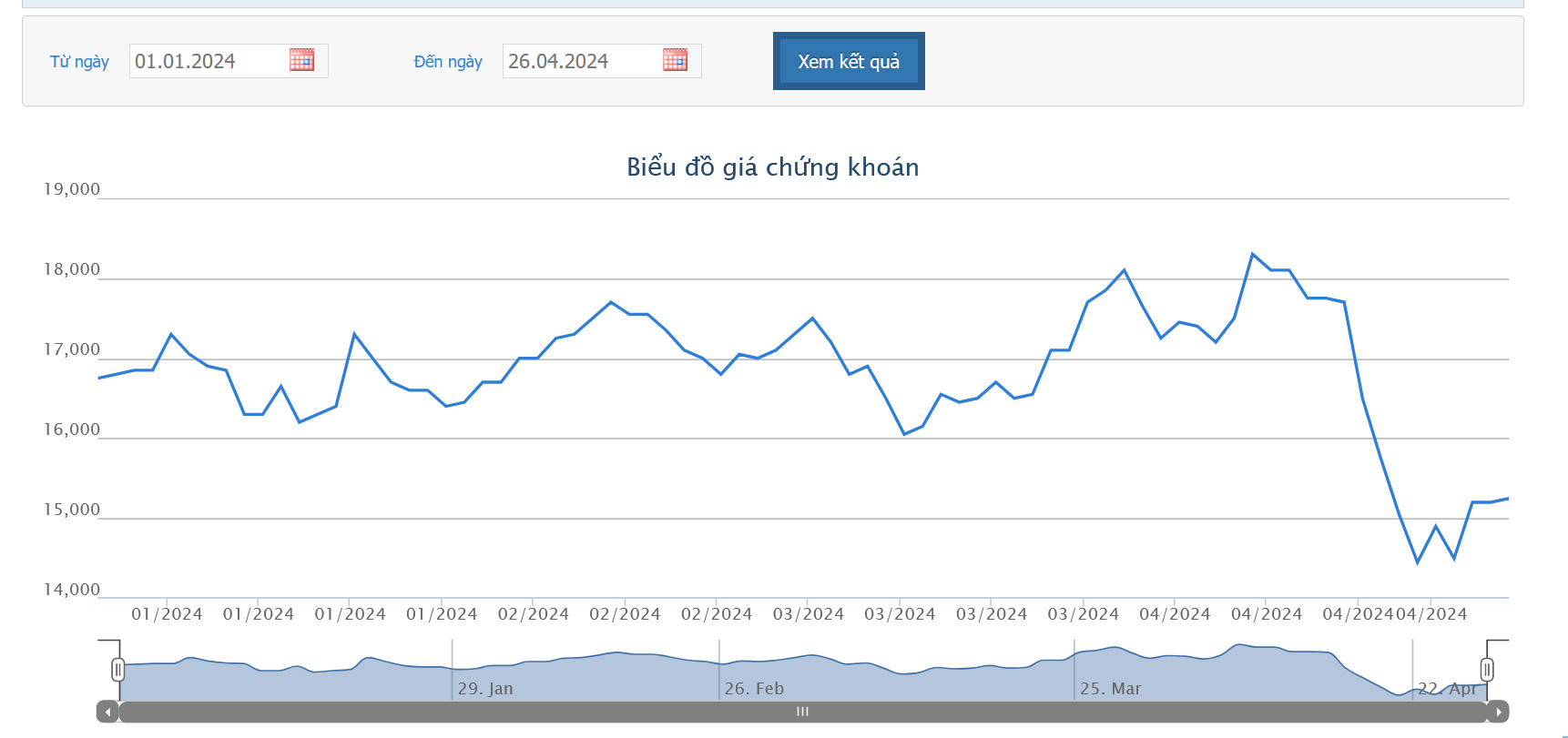The image size is (1568, 738).
Task: Click the lowest trough of the price line
Action: (1417, 562)
